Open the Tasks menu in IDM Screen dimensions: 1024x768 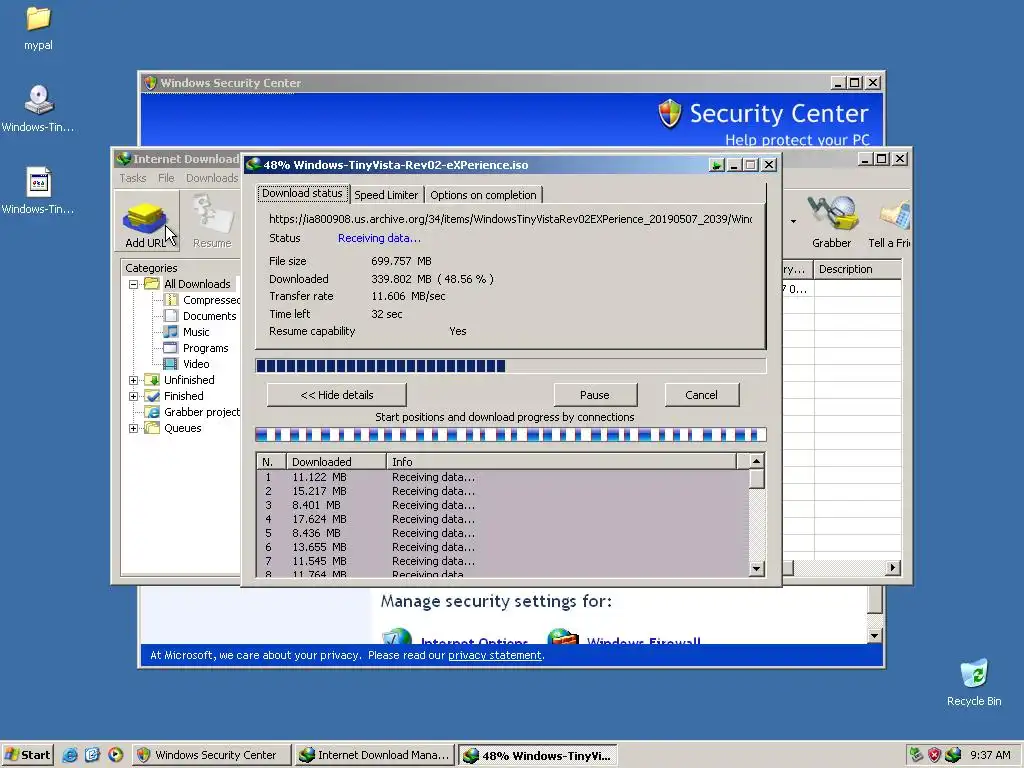point(133,178)
